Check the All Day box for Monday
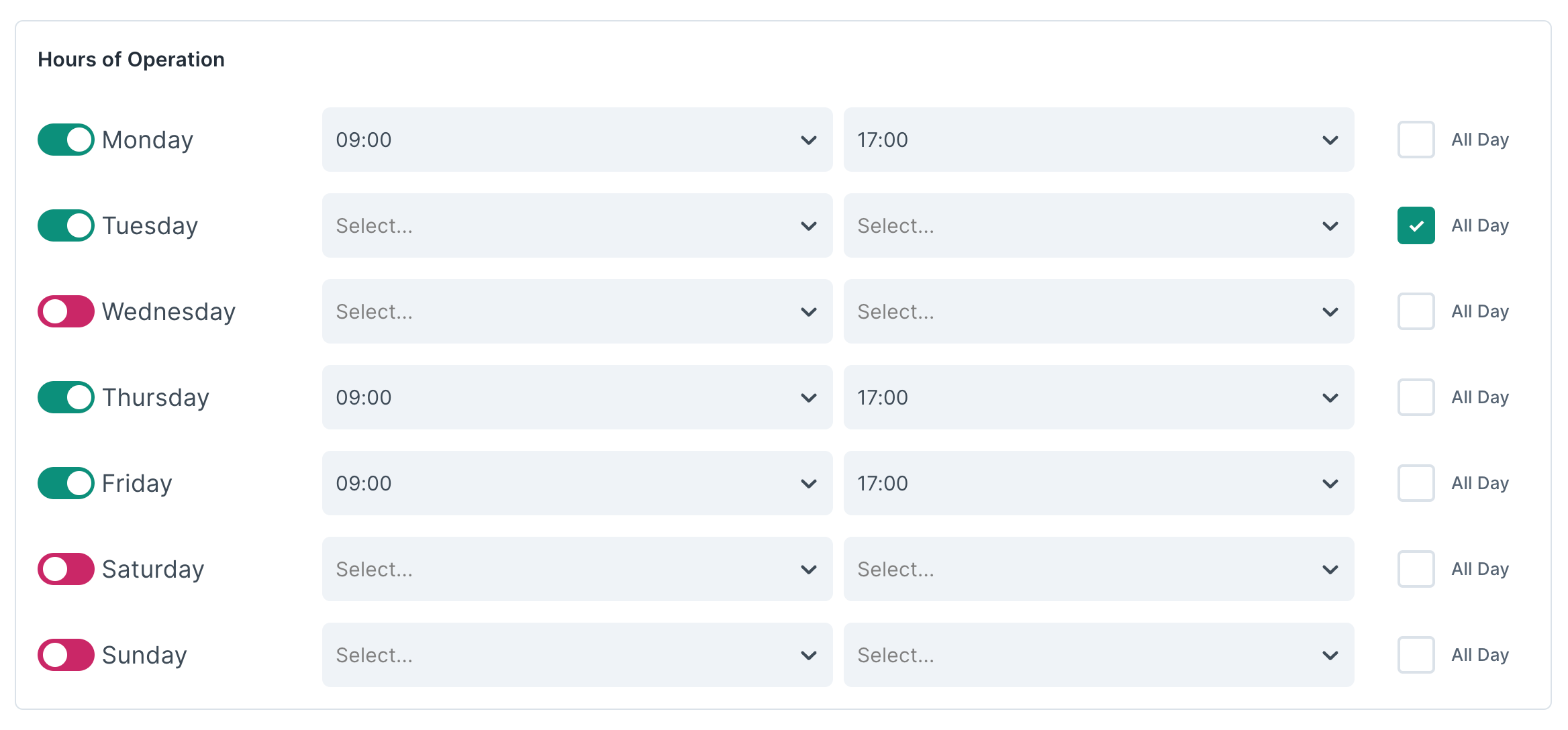 (1416, 140)
